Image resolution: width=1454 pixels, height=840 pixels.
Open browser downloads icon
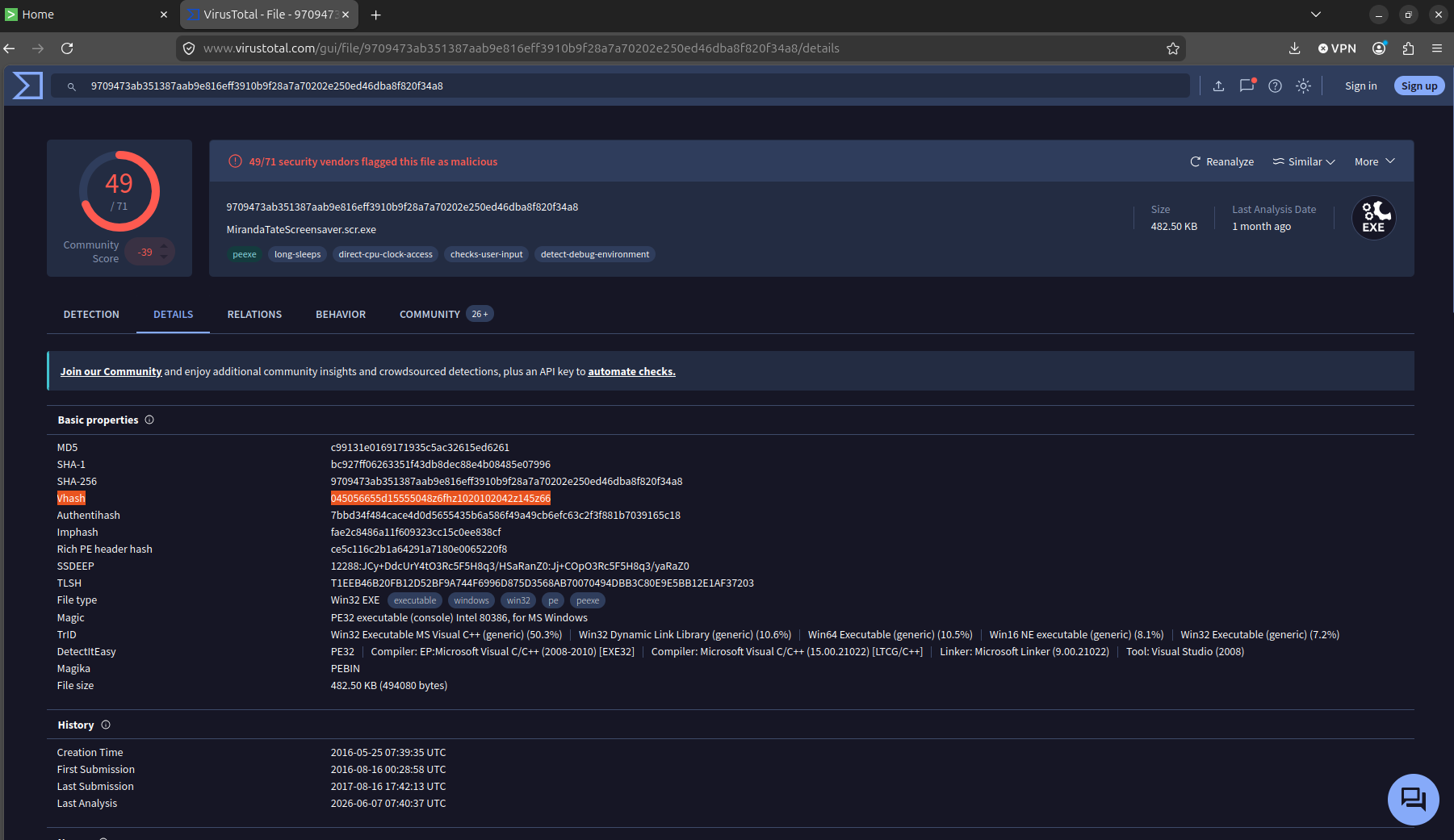tap(1294, 48)
